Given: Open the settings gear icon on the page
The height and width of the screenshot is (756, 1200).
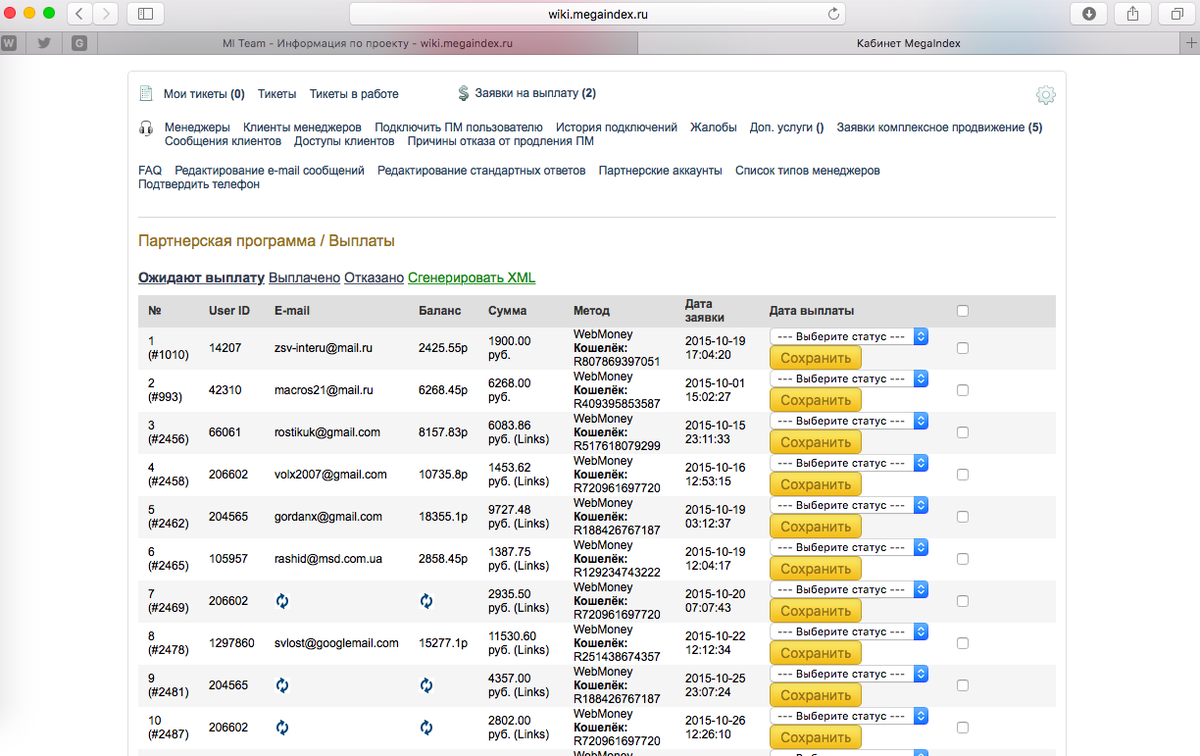Looking at the screenshot, I should (1046, 95).
